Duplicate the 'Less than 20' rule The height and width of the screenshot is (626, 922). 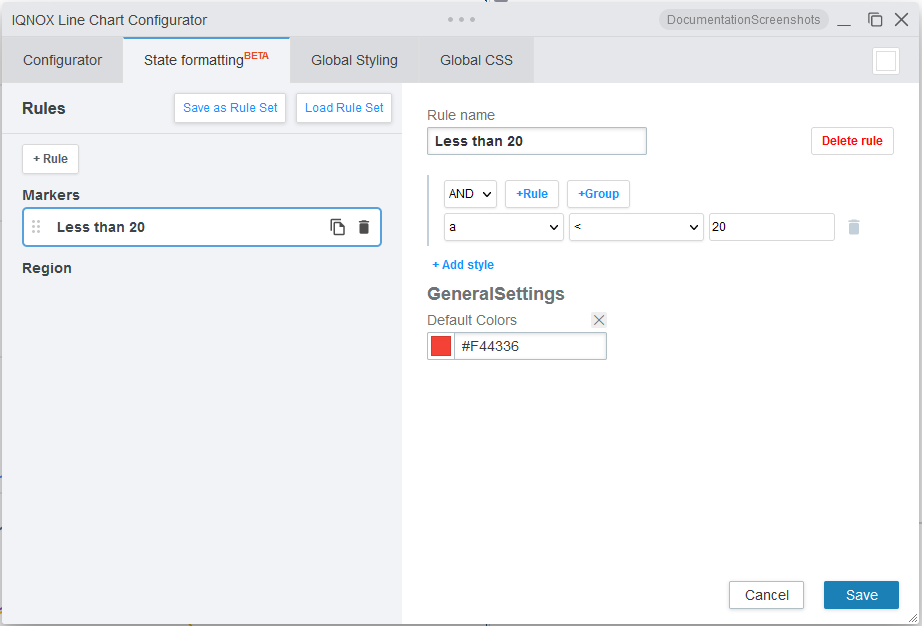coord(338,227)
